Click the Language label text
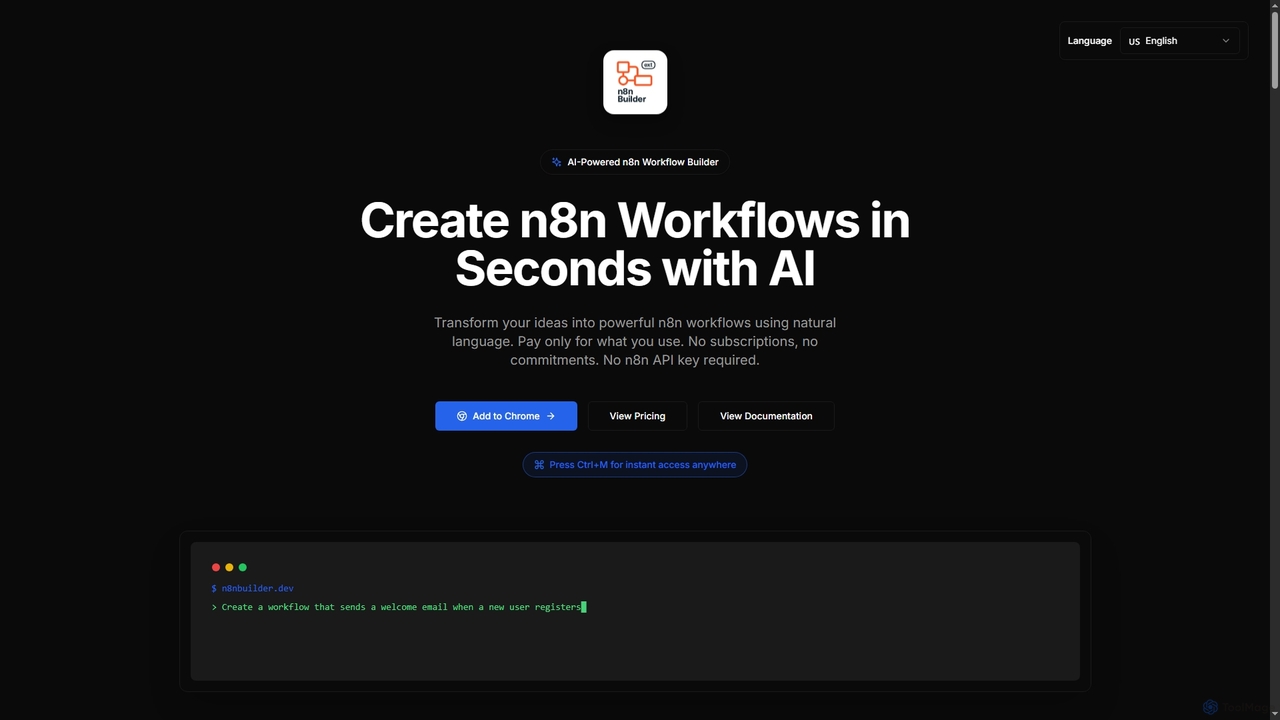Image resolution: width=1280 pixels, height=720 pixels. click(x=1089, y=41)
